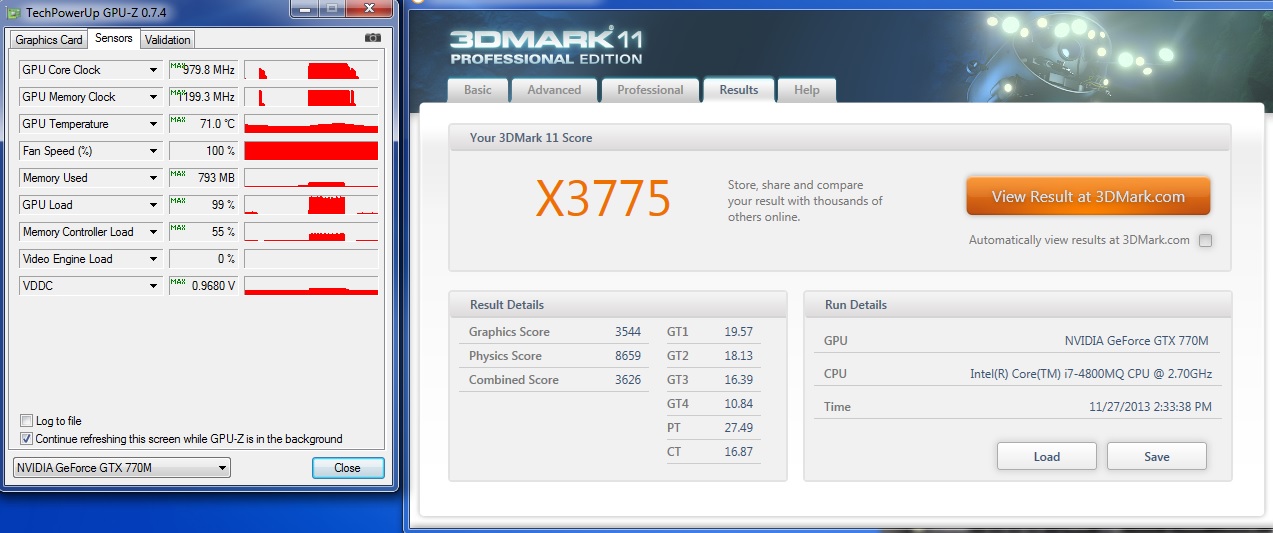1273x533 pixels.
Task: Click the CT result 16.87
Action: 738,452
